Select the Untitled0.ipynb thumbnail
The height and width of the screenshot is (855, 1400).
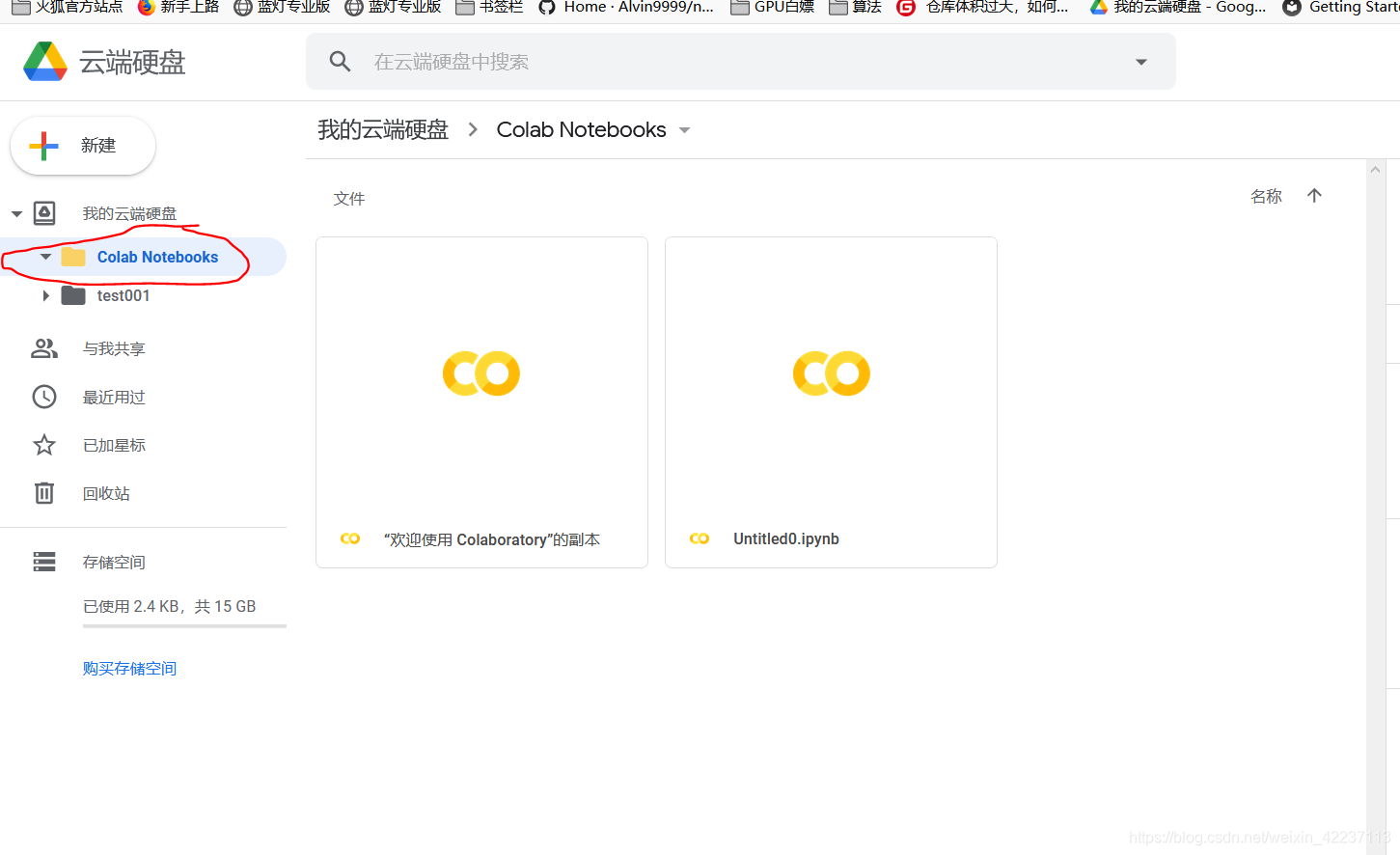(x=831, y=374)
